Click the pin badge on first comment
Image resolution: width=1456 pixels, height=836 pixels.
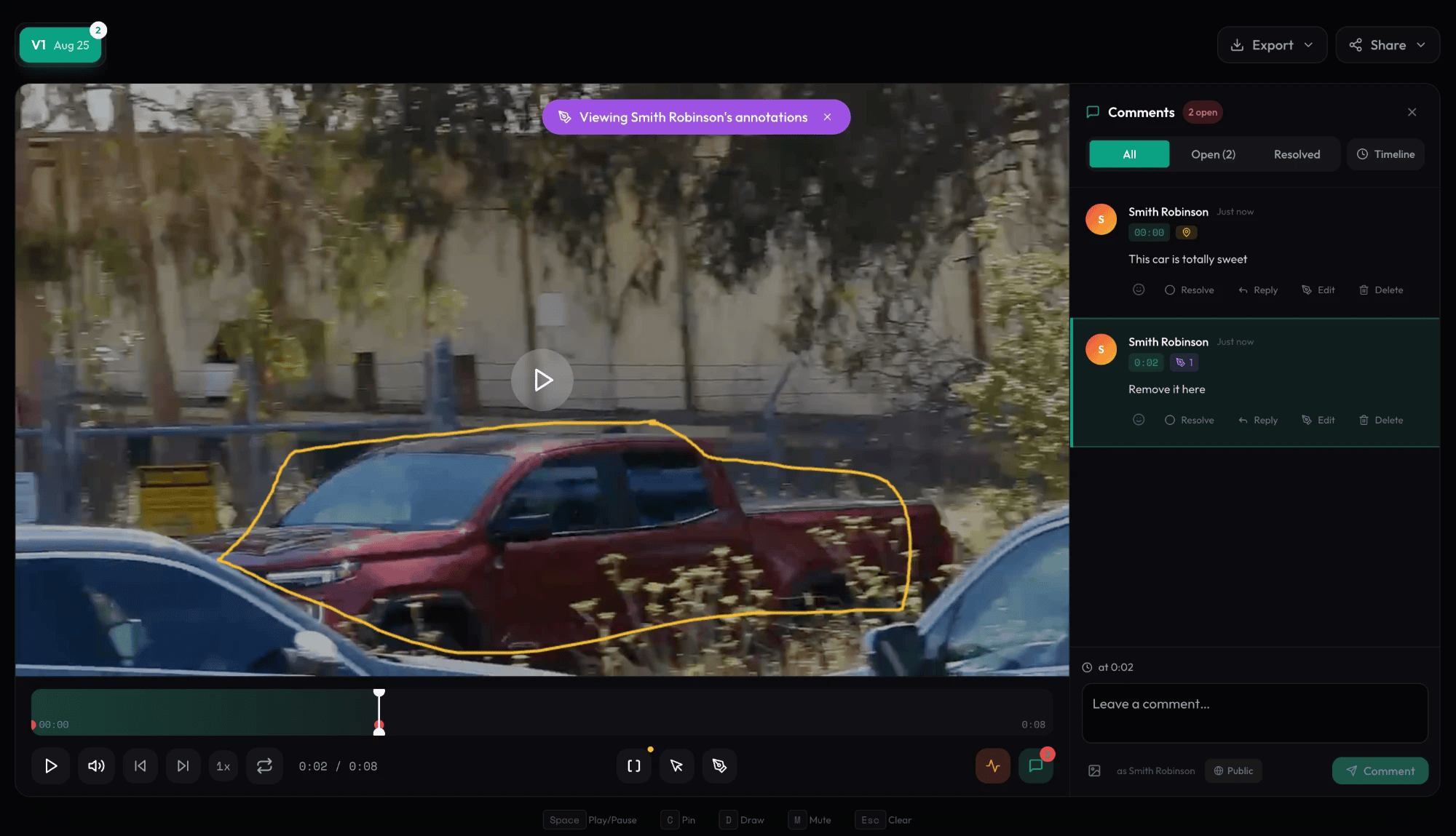pyautogui.click(x=1187, y=233)
